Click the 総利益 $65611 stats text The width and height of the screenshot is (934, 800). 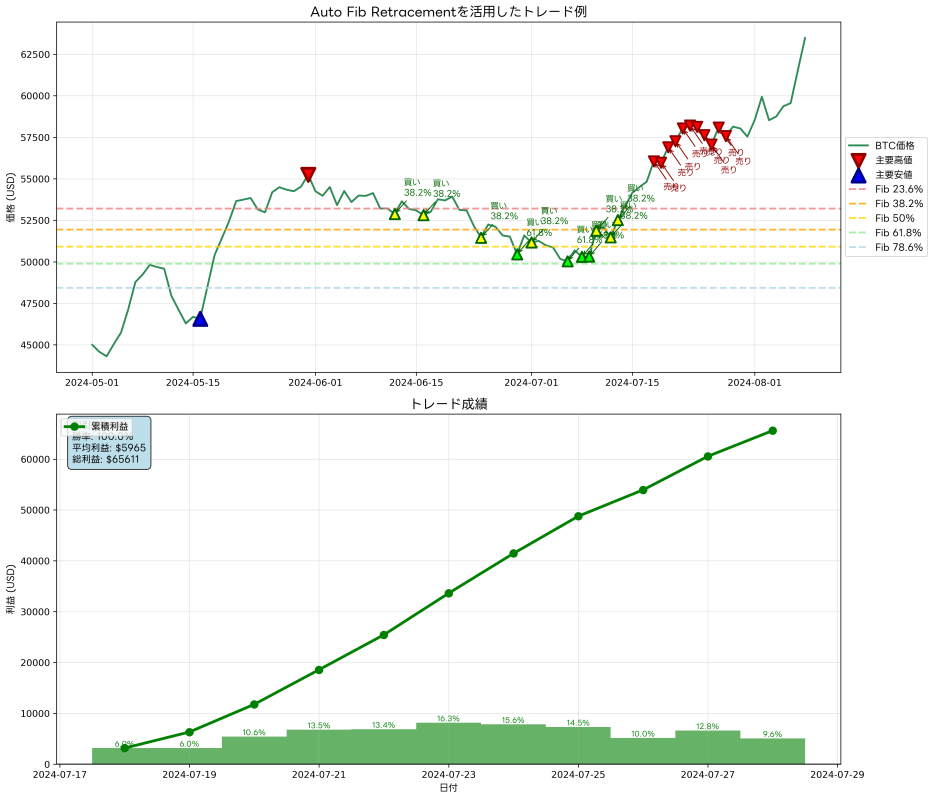click(106, 460)
